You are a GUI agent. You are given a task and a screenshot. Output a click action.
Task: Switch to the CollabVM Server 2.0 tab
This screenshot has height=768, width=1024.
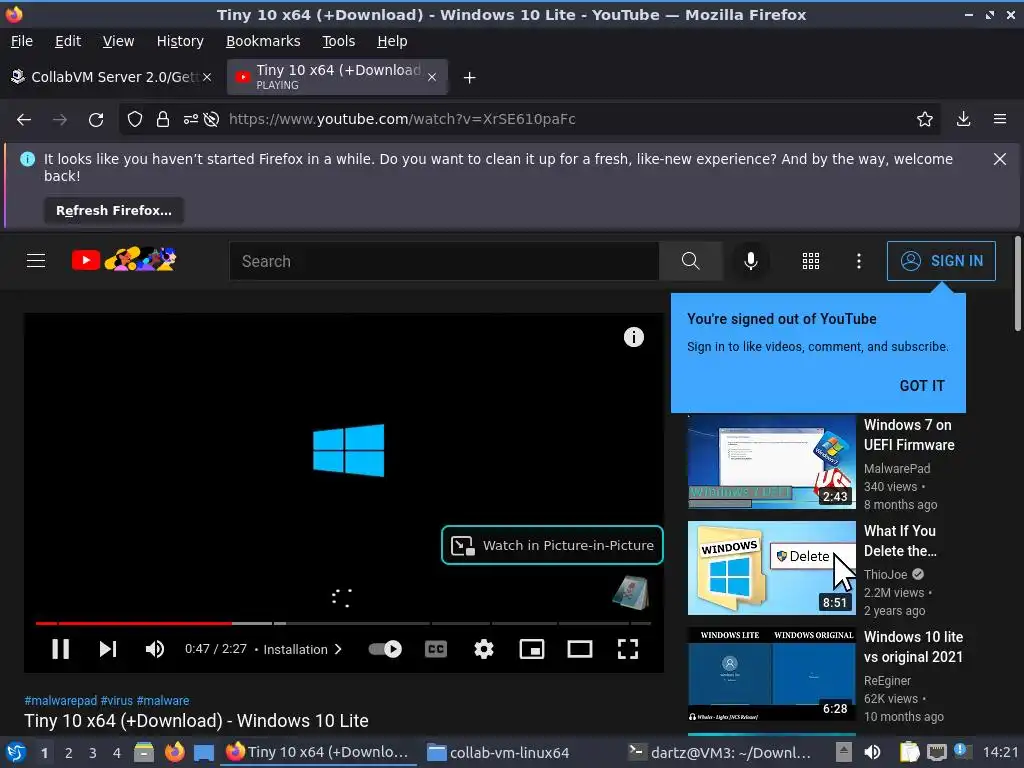tap(111, 77)
